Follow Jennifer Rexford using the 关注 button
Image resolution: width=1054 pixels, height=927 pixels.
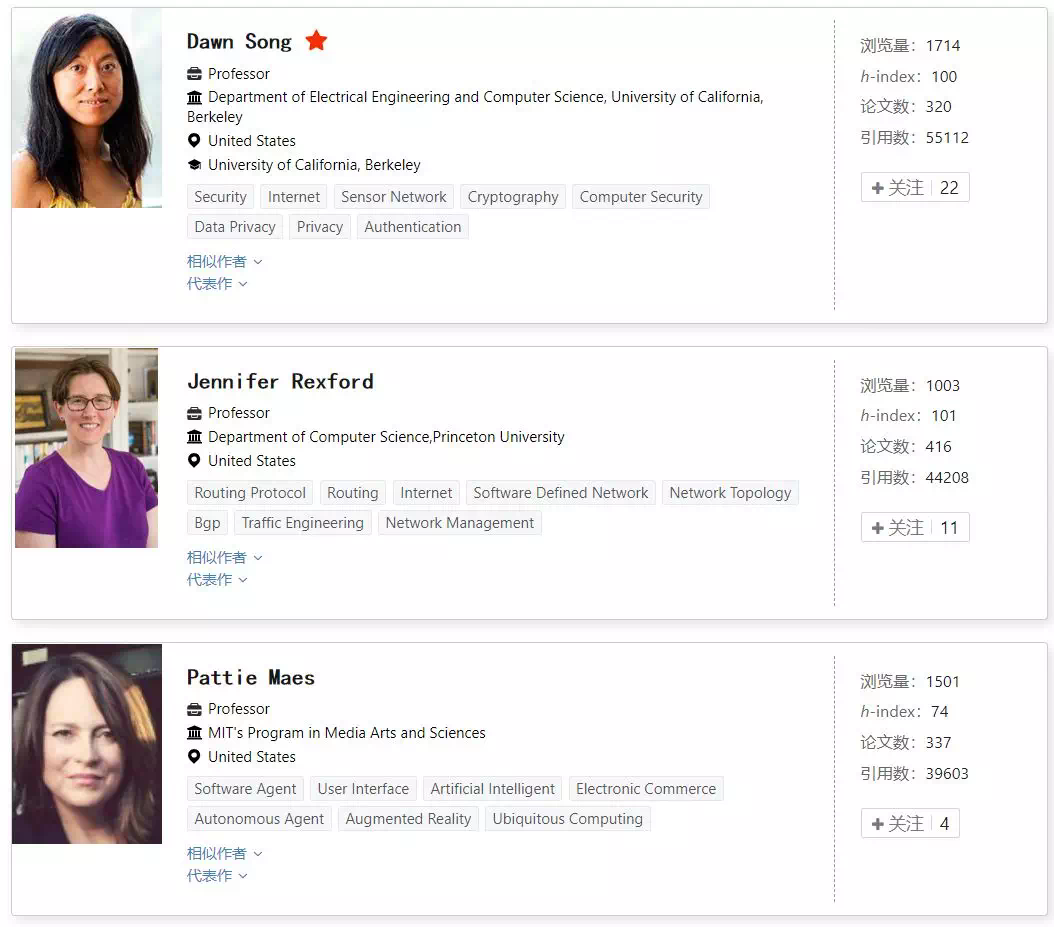coord(915,527)
